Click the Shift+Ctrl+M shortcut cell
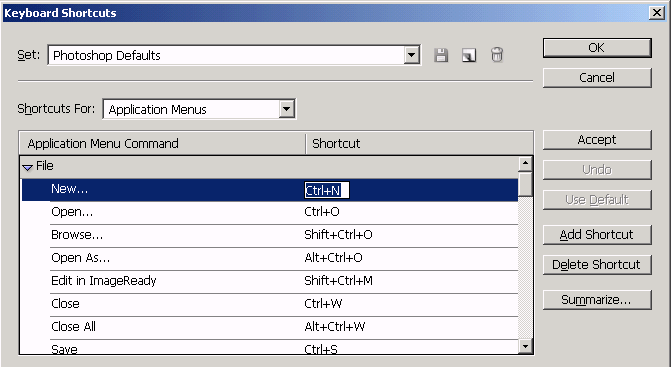Viewport: 671px width, 367px height. click(338, 281)
